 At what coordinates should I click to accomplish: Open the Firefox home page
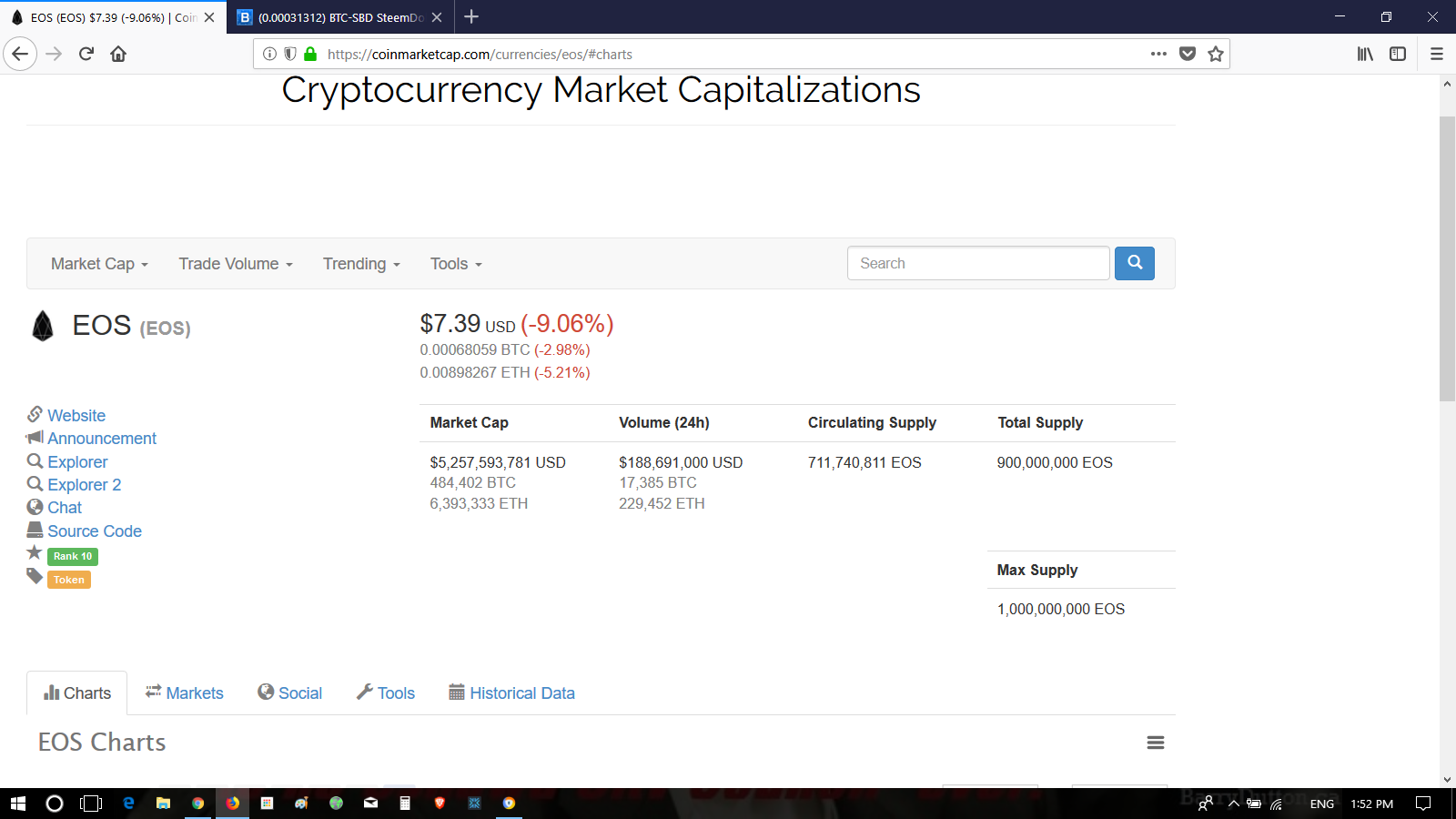[118, 54]
